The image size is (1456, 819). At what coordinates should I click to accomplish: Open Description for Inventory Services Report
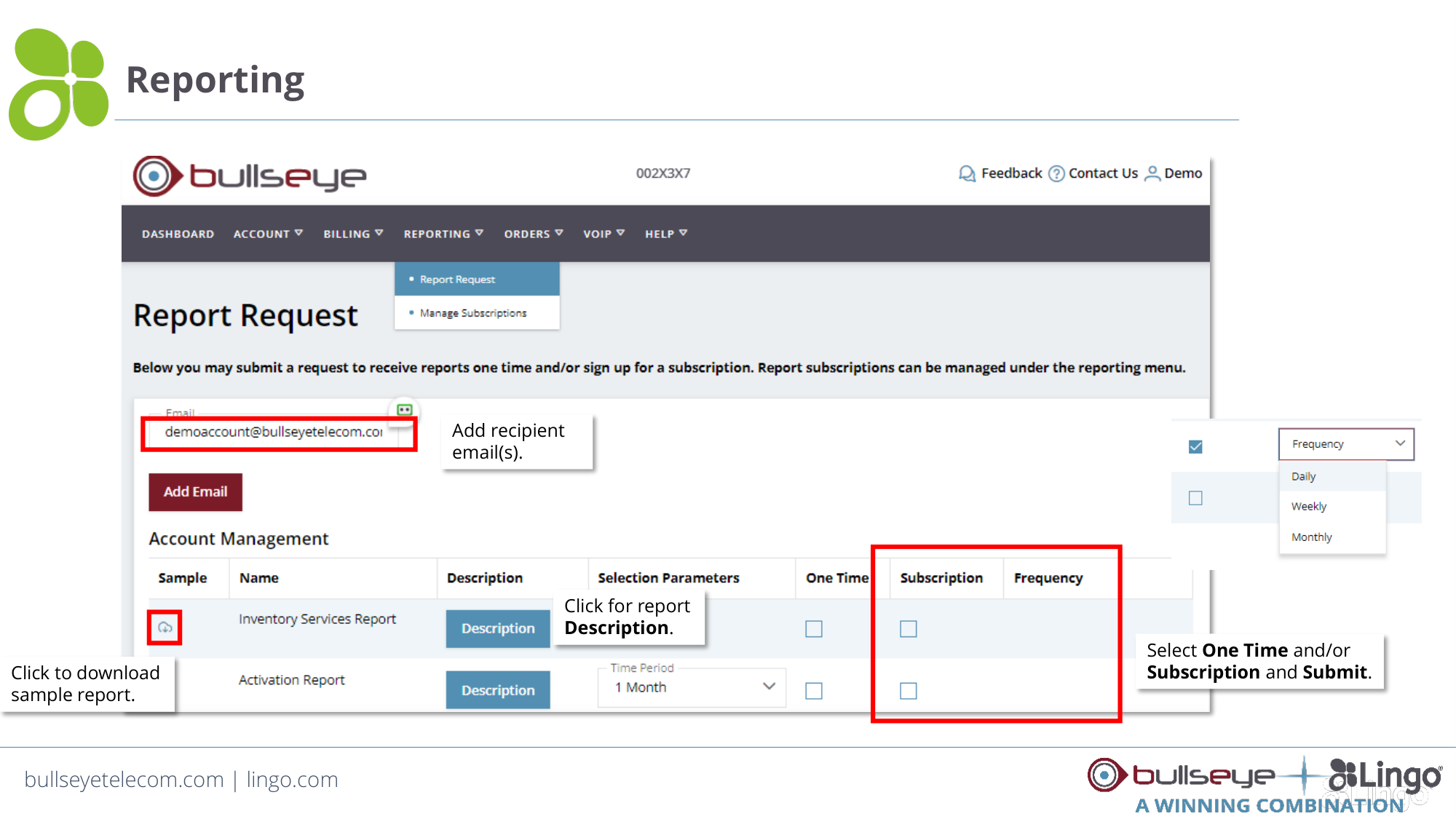[498, 628]
